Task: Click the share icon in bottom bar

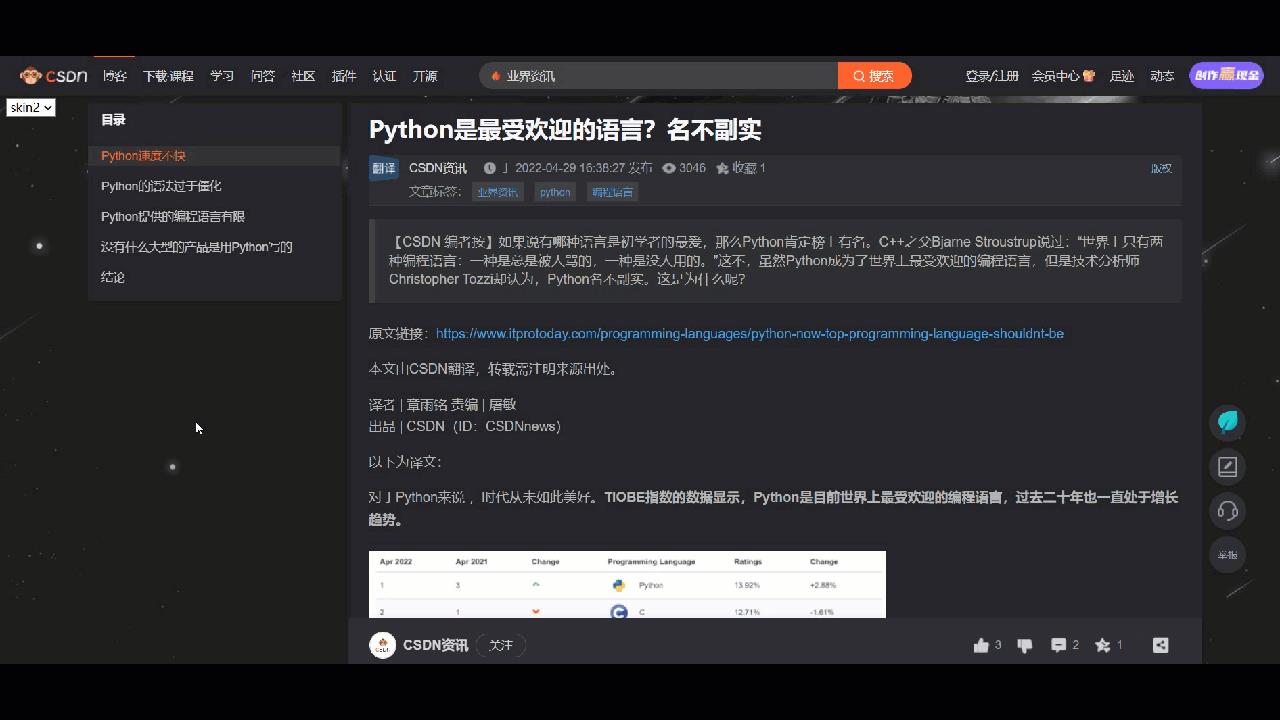Action: pyautogui.click(x=1160, y=645)
